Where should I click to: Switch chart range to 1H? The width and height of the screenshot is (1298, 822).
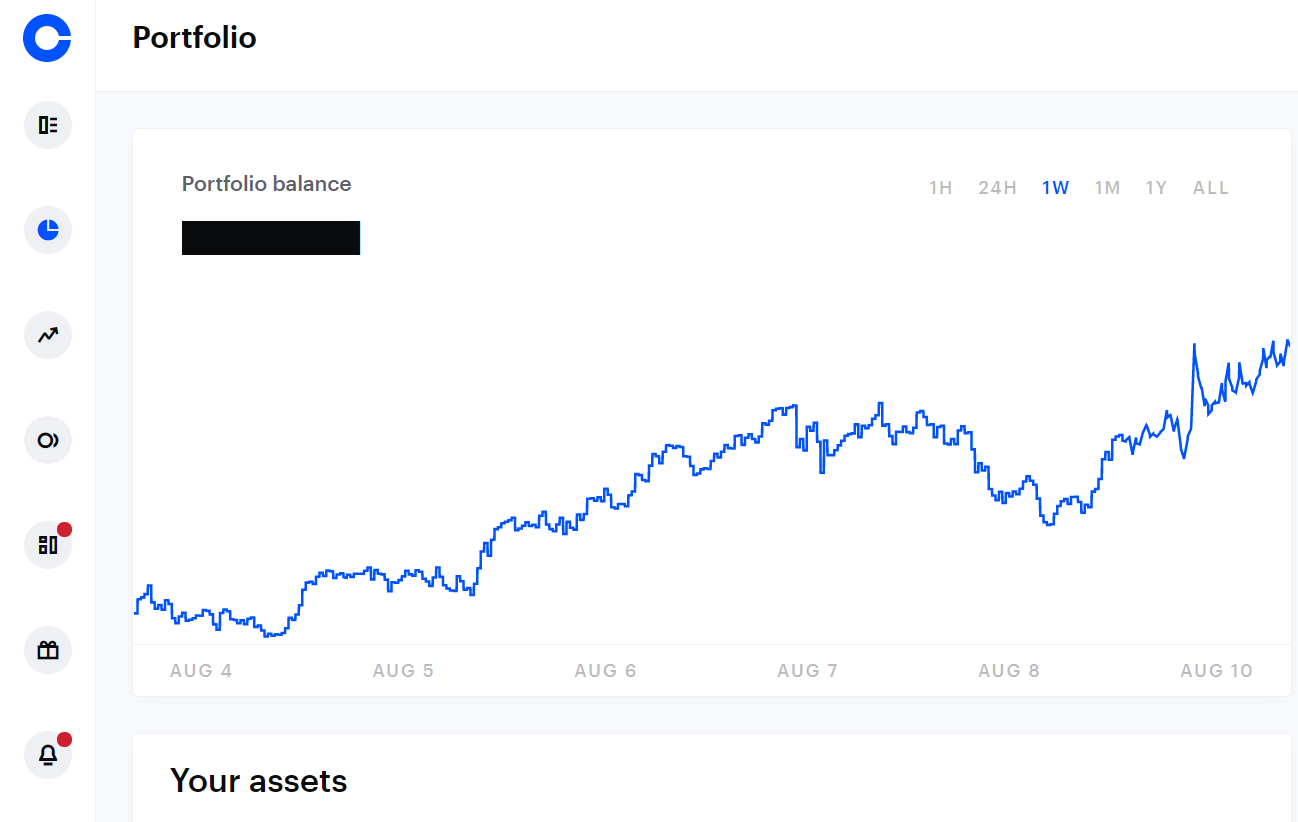pyautogui.click(x=940, y=188)
